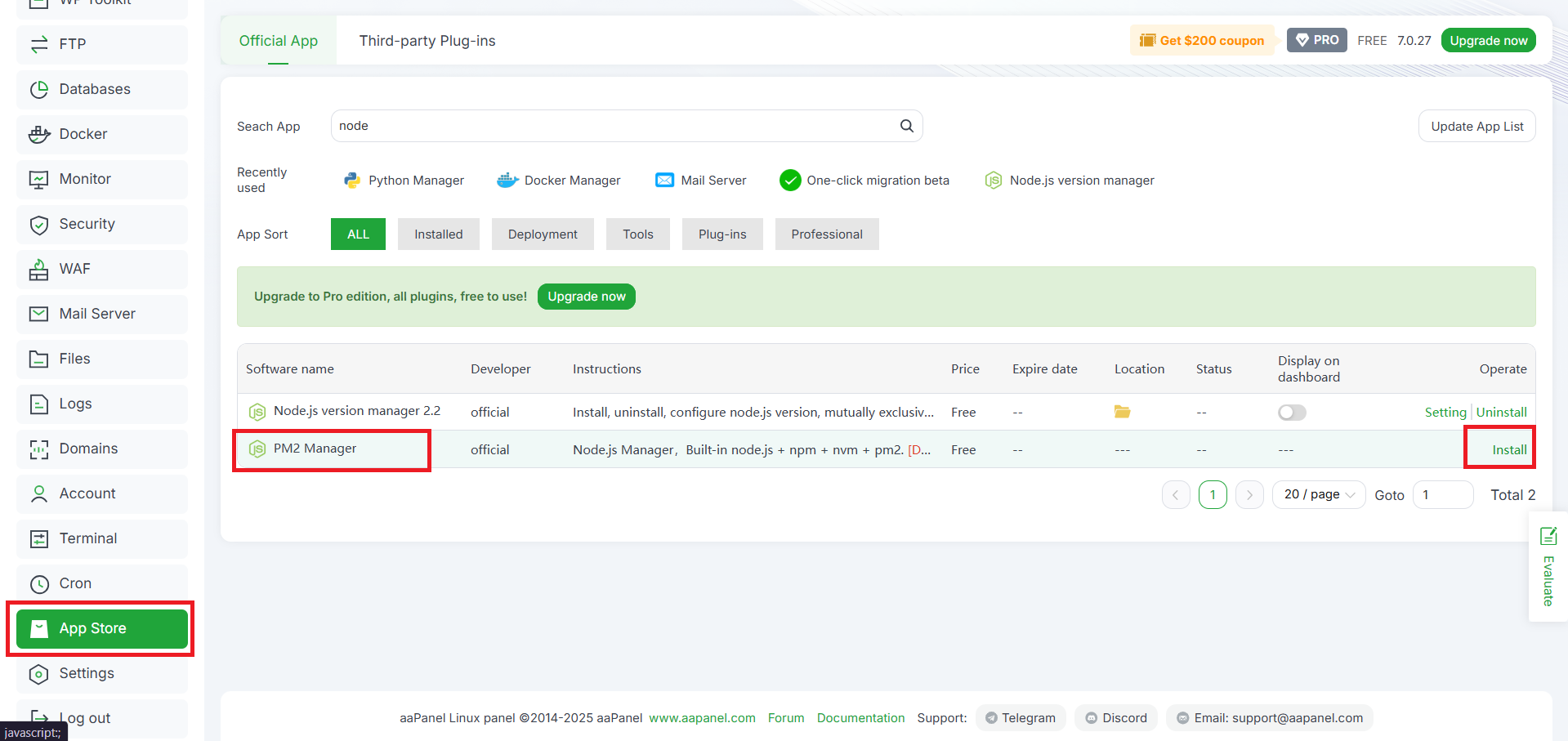Click the PRO badge
This screenshot has width=1568, height=741.
(x=1317, y=40)
